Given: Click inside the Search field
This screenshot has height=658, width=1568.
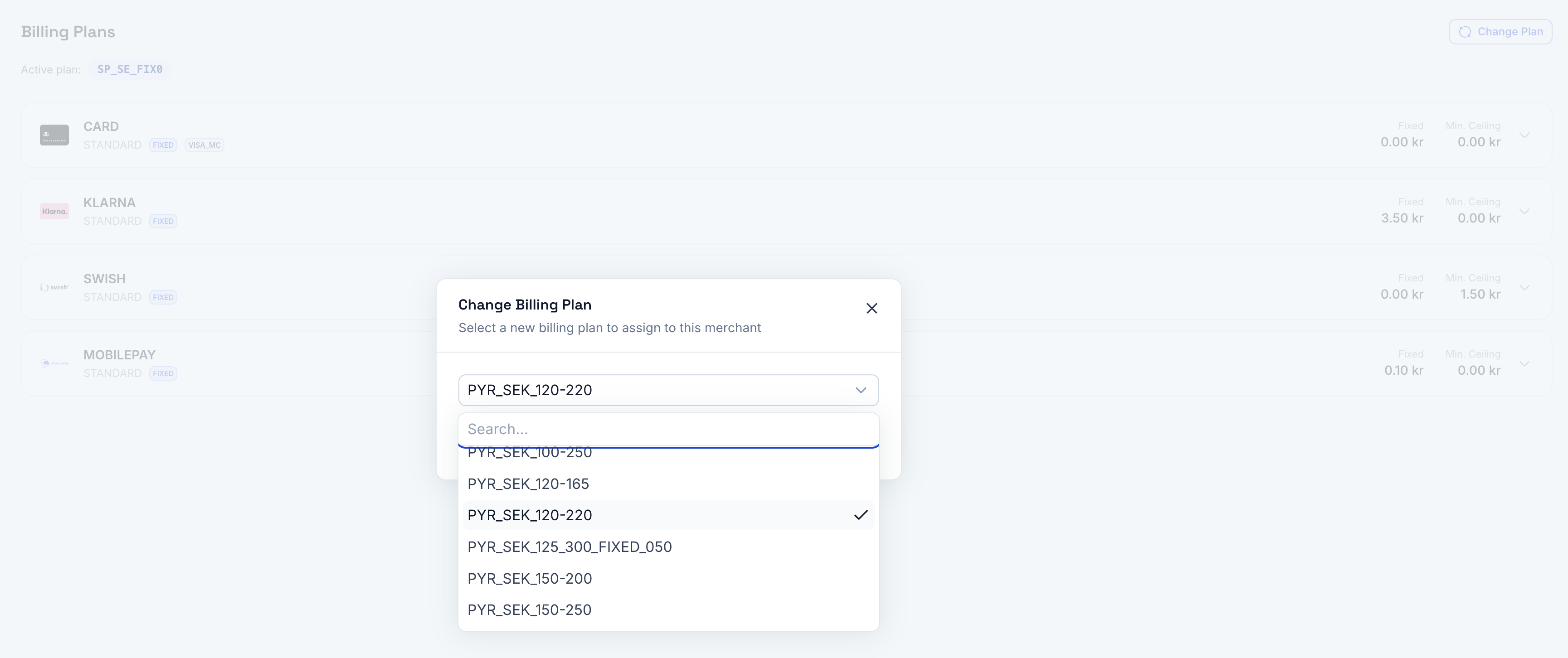Looking at the screenshot, I should (668, 429).
